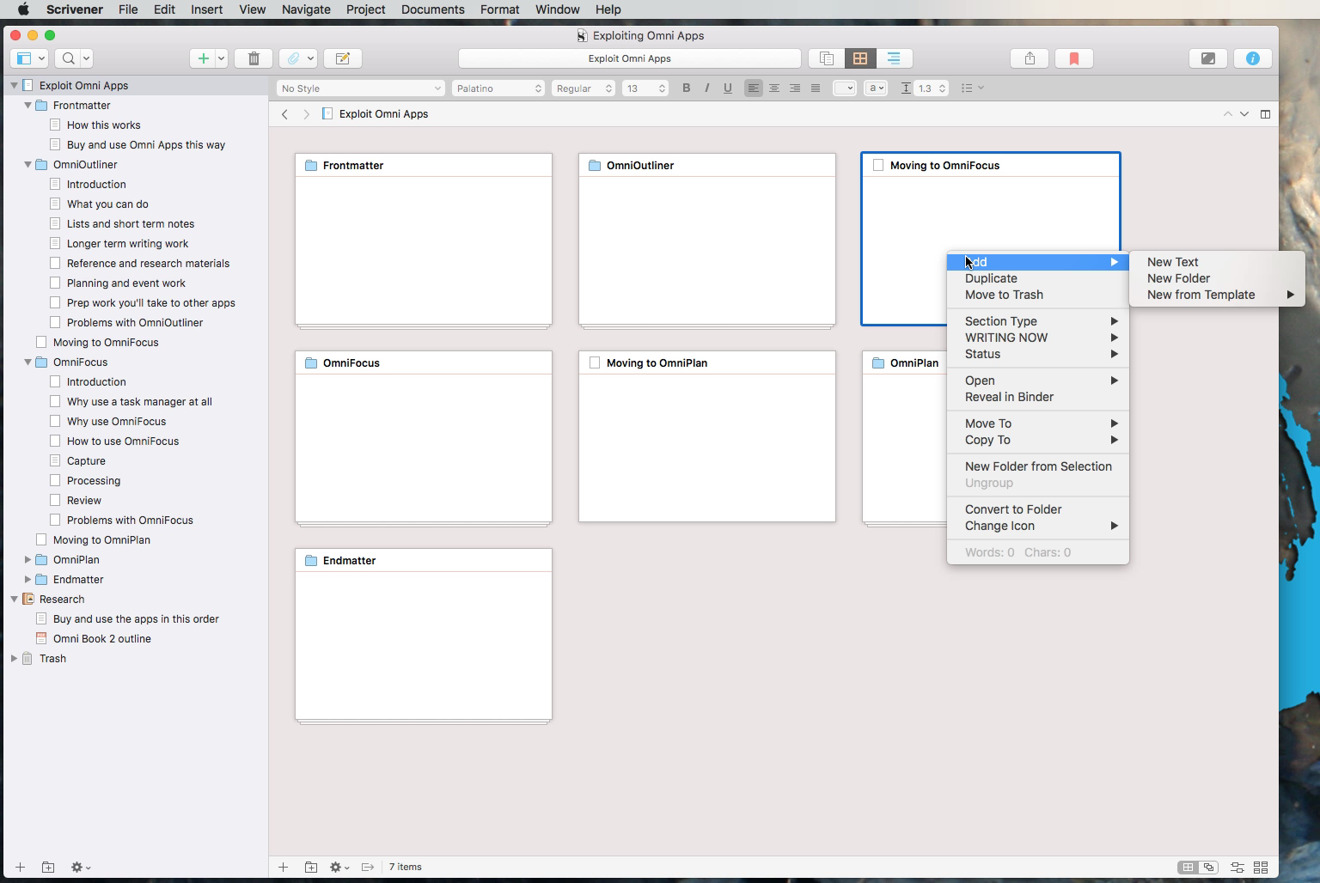
Task: Open Quick Reference toolbar icon
Action: 342,58
